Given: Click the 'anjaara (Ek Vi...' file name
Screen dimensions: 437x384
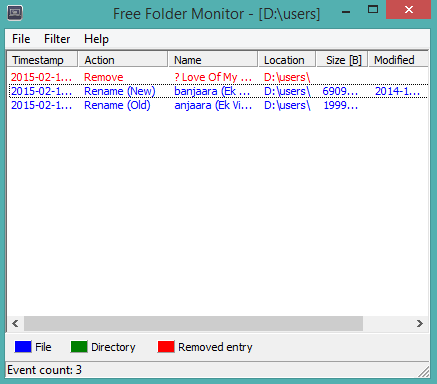Looking at the screenshot, I should pyautogui.click(x=213, y=105).
